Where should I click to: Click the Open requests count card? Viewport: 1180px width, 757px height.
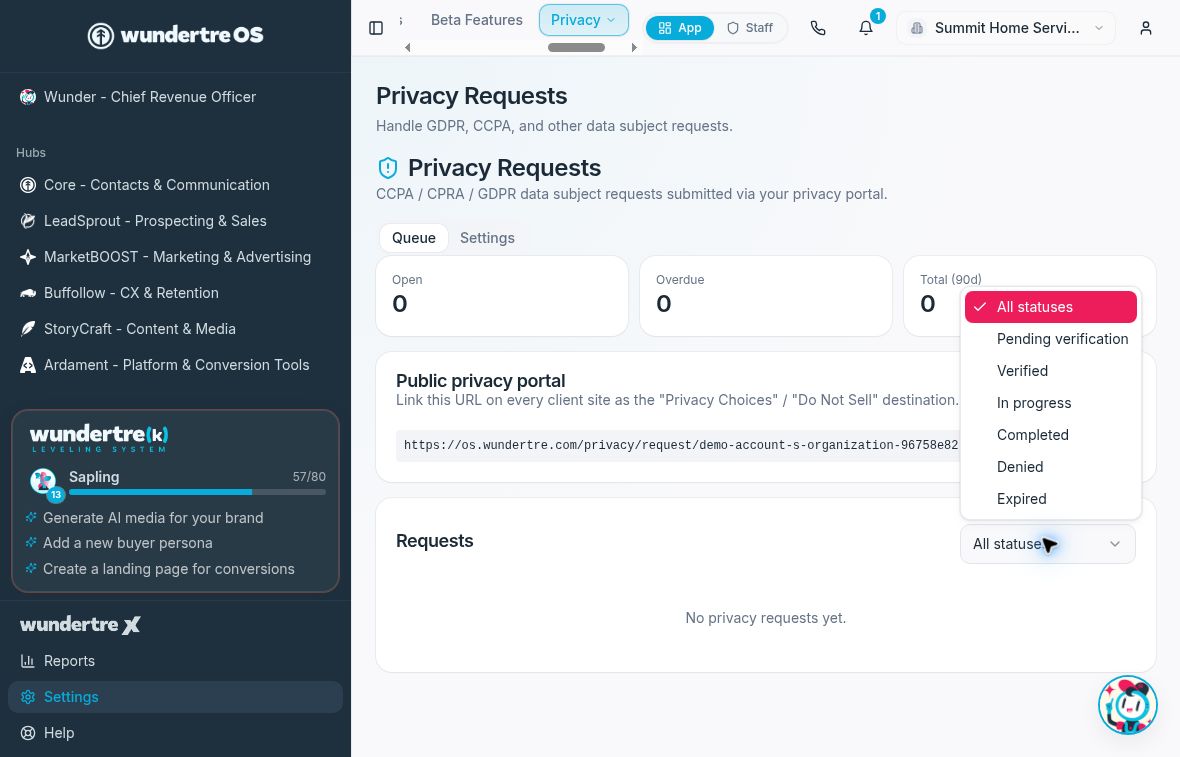(502, 296)
